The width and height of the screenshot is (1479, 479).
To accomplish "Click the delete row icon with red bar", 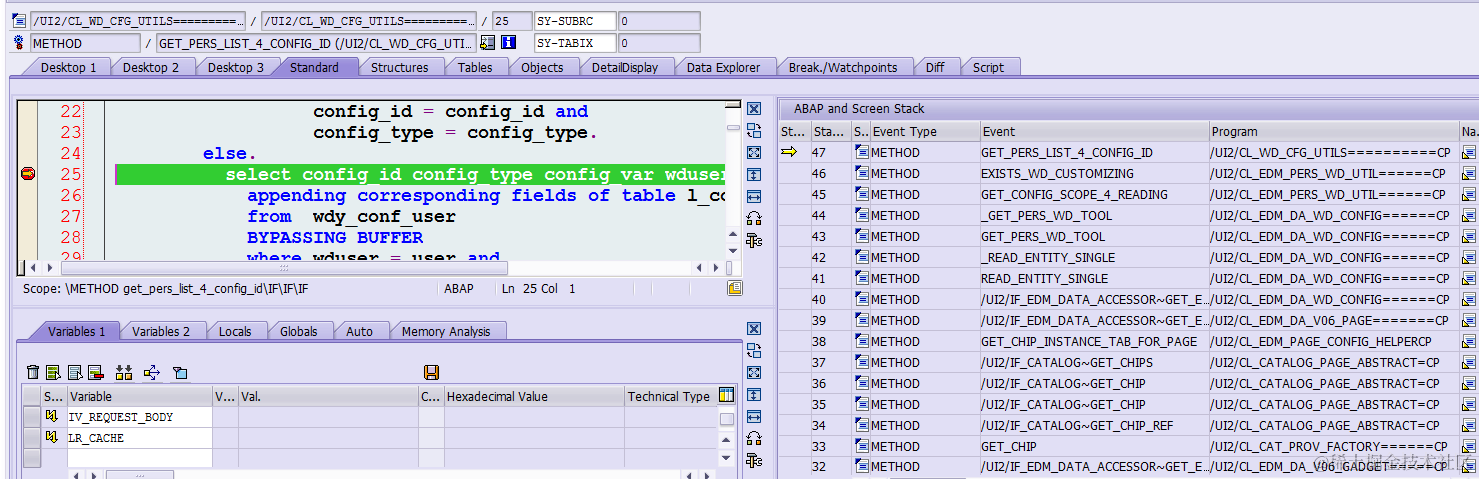I will (96, 372).
